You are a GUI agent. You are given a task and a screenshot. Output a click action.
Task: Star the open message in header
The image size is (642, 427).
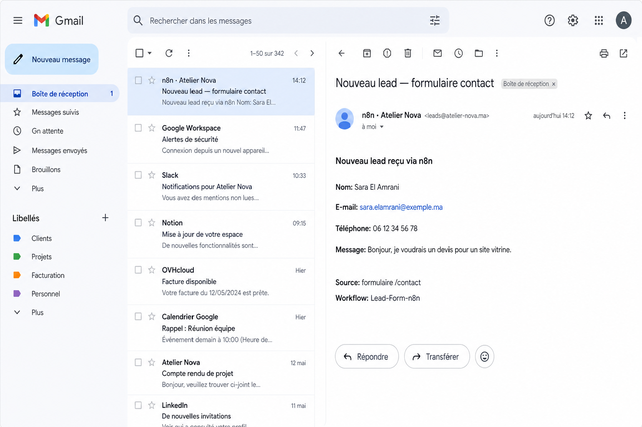[588, 116]
